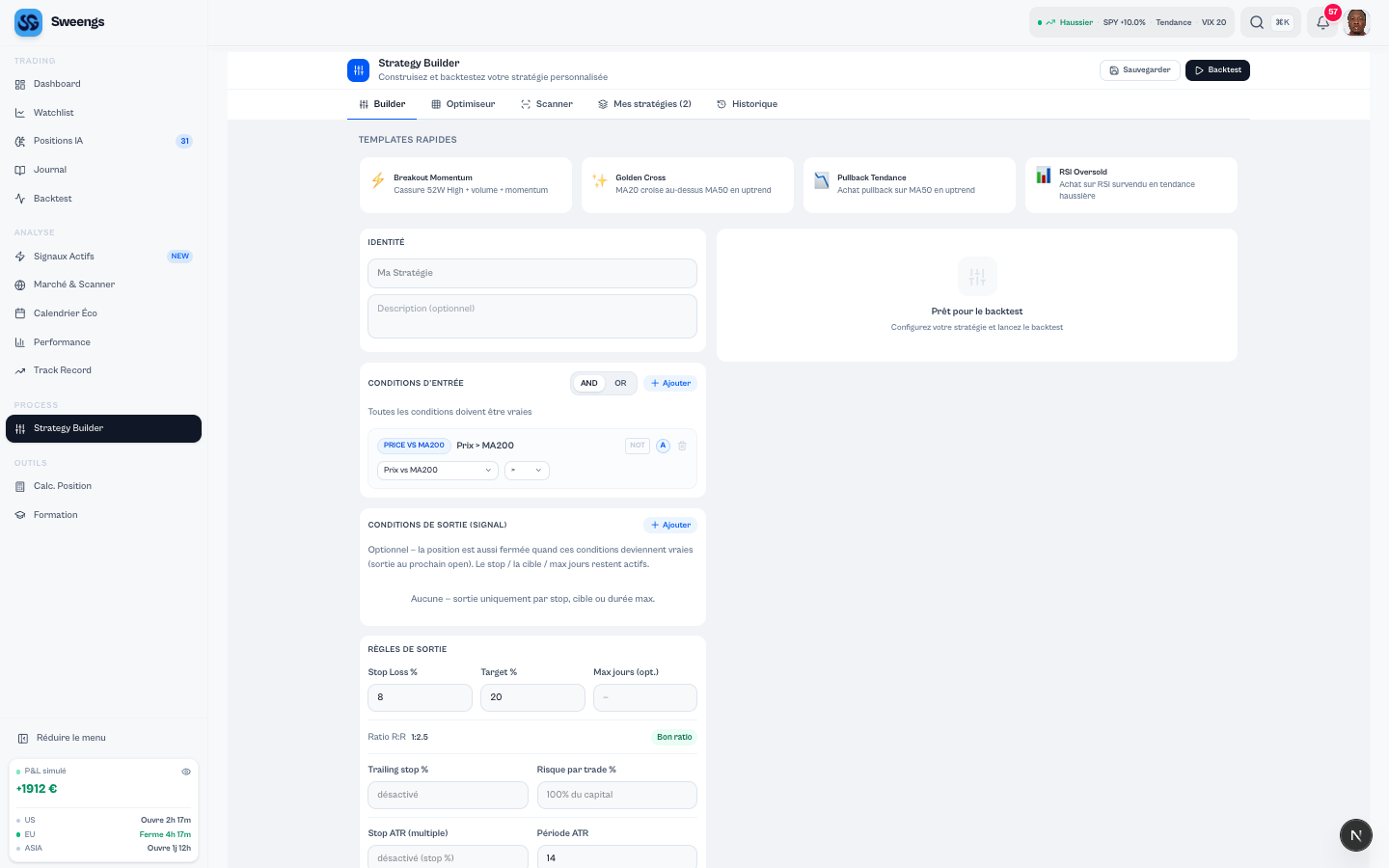Run the Backtest button in header

(x=1217, y=70)
